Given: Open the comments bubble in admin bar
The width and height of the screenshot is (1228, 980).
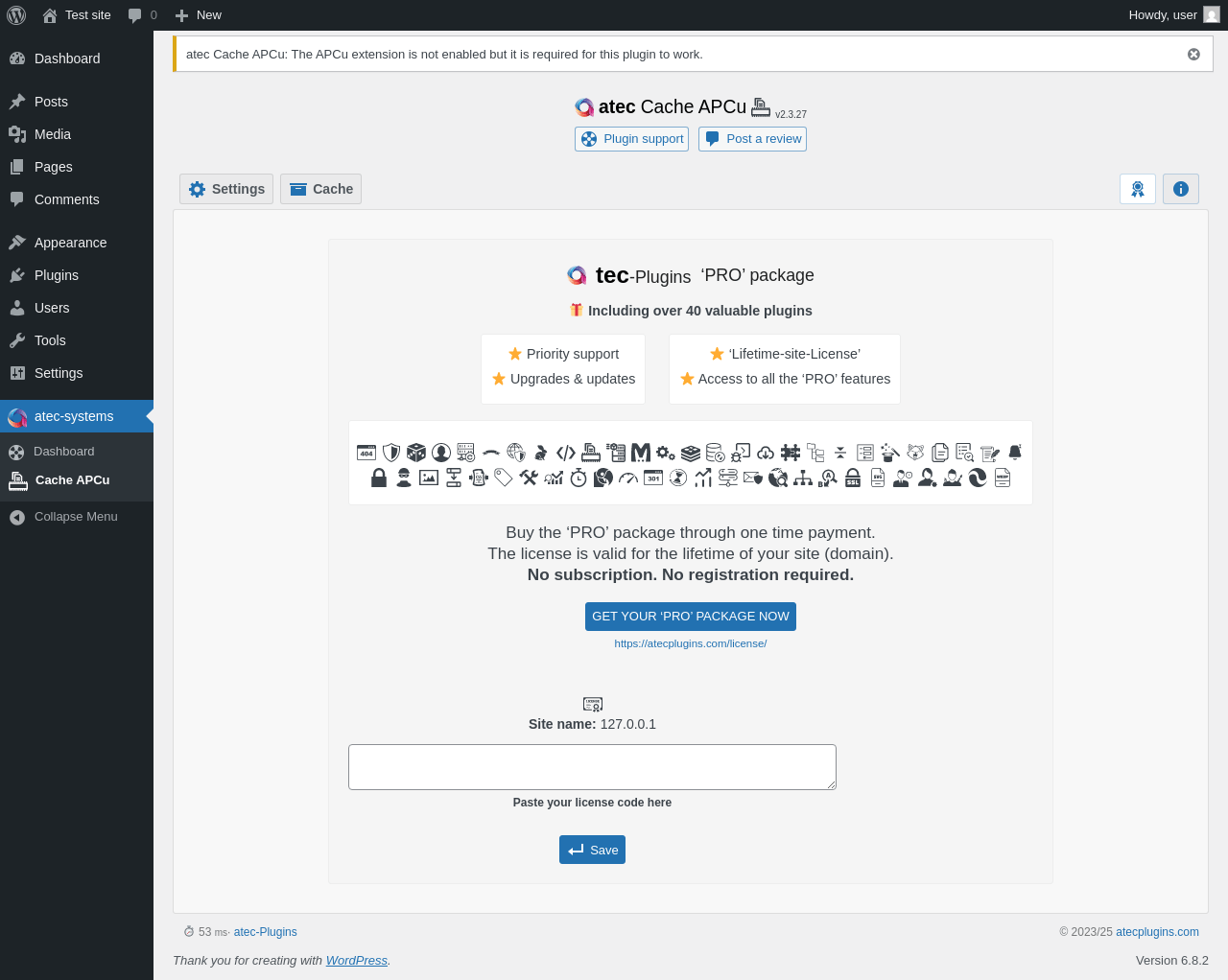Looking at the screenshot, I should 142,15.
